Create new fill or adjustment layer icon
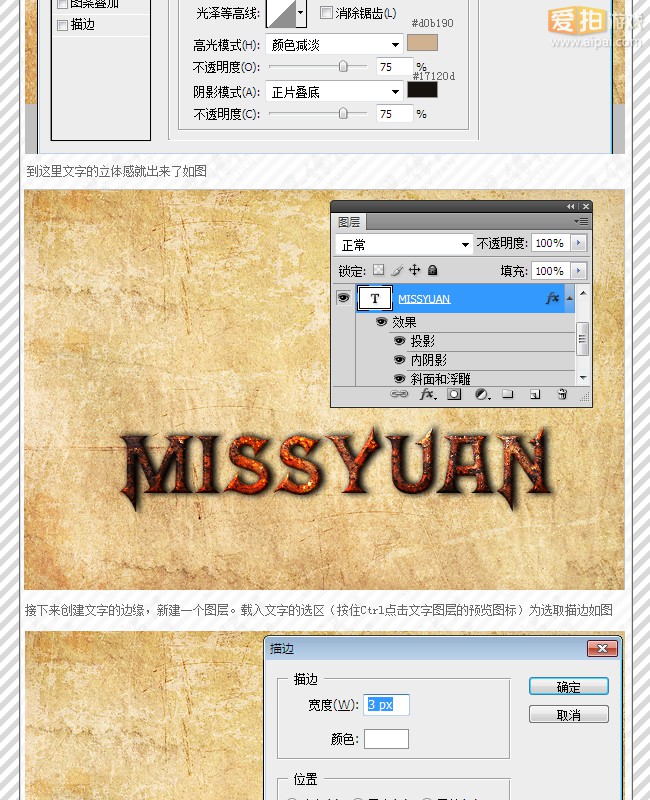Screen dimensions: 650x800 482,394
